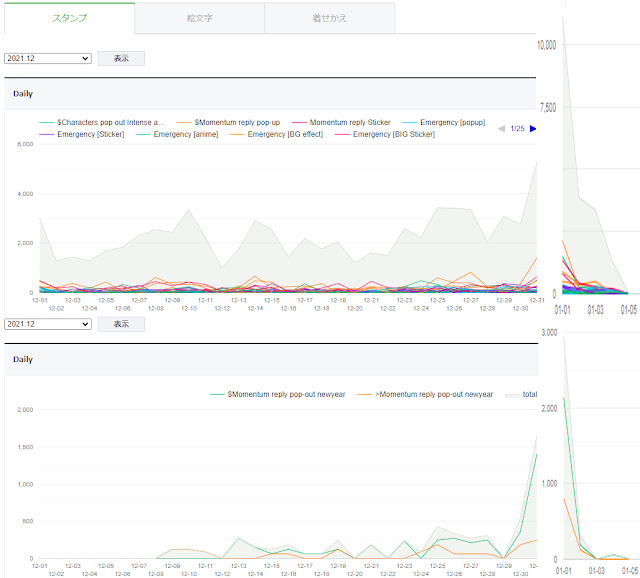Click the lower Daily section heading
640x578 pixels.
23,360
